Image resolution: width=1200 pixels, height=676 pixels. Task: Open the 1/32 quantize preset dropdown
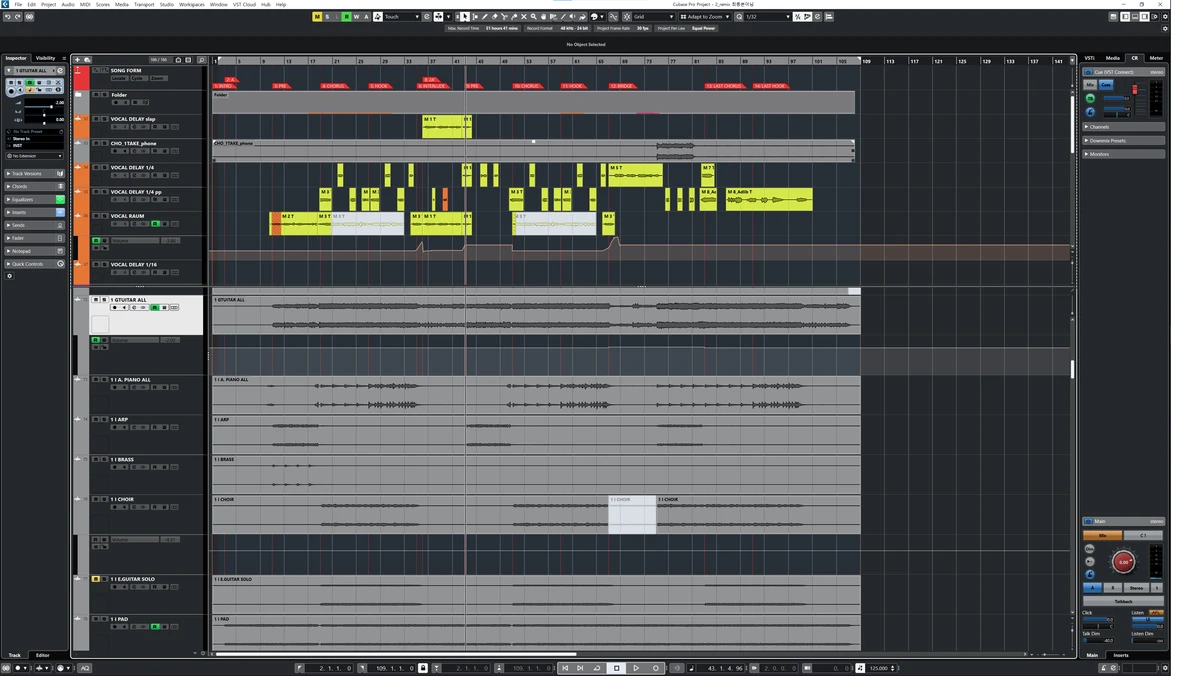(x=768, y=17)
